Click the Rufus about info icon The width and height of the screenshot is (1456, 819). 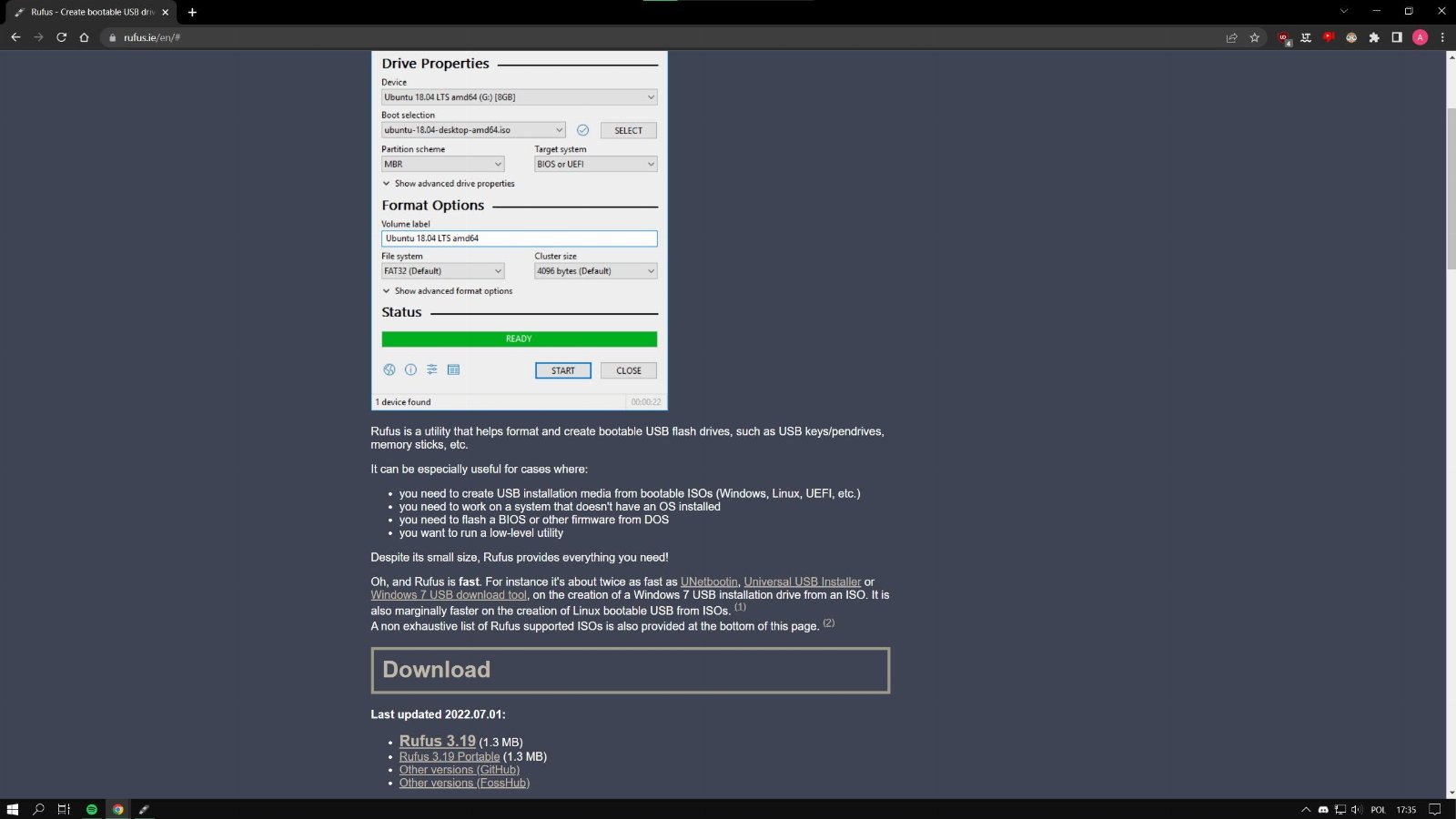410,369
